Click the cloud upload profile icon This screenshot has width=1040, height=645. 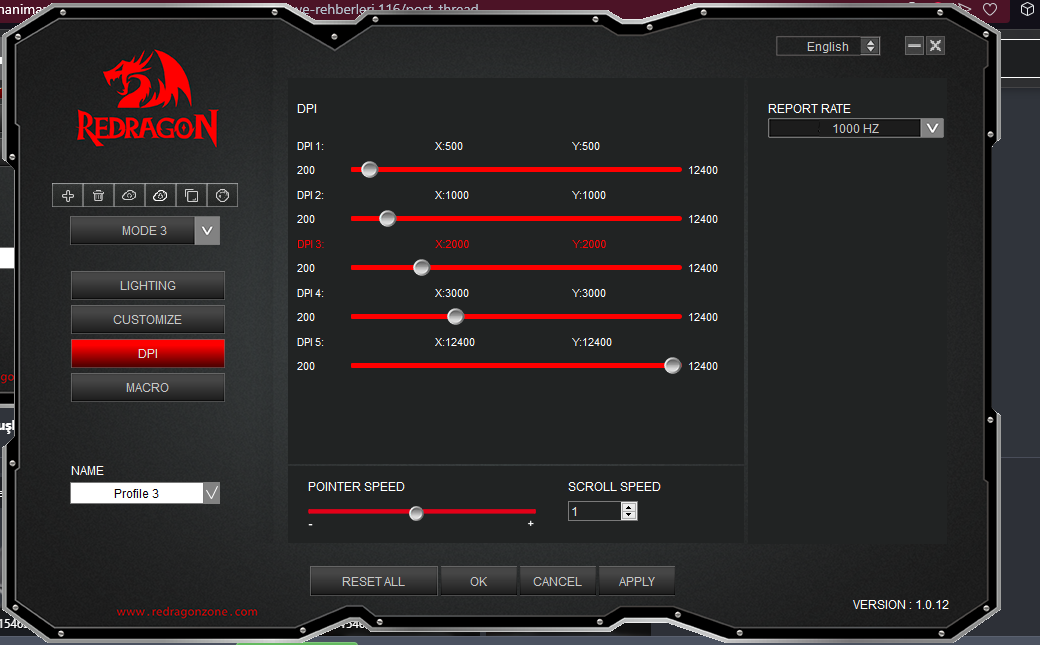point(129,195)
